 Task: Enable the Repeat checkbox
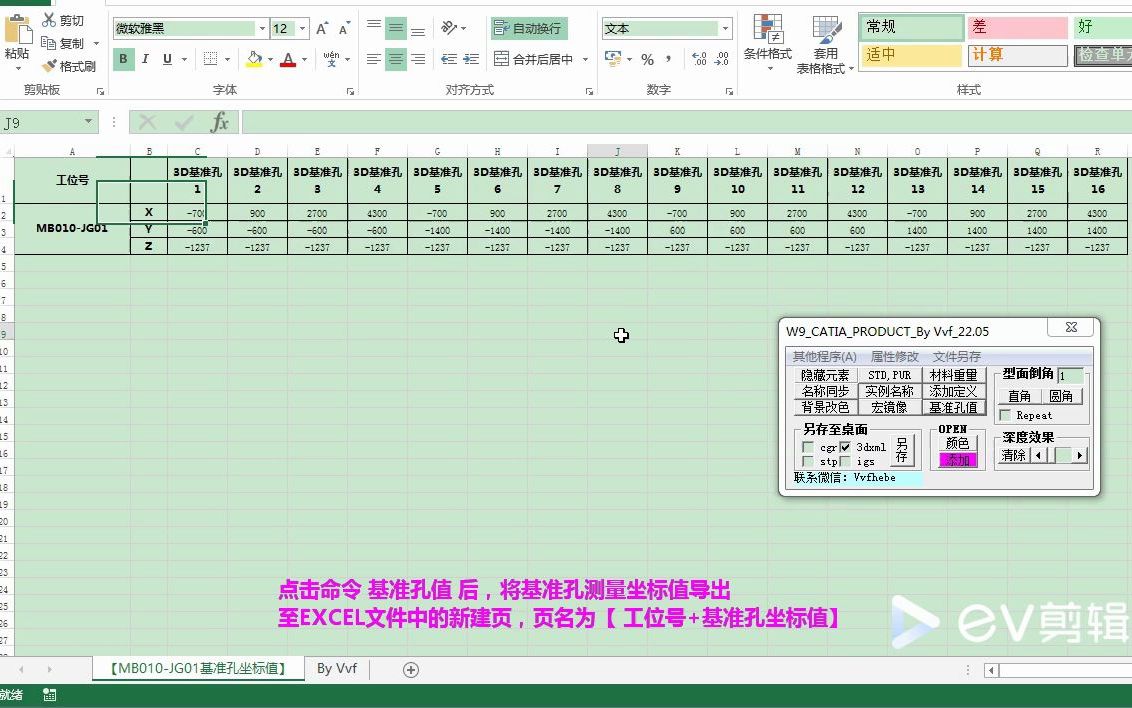point(1005,416)
